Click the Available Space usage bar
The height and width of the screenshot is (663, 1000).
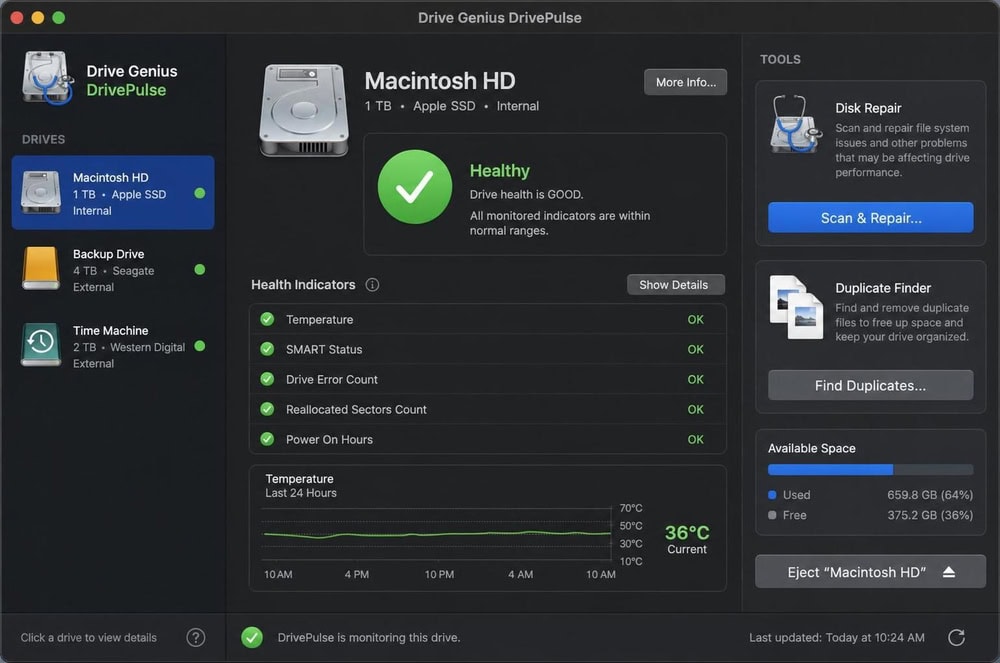[871, 470]
